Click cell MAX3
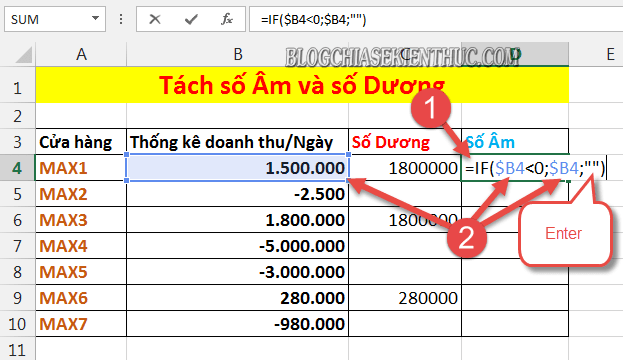623x360 pixels. [81, 220]
